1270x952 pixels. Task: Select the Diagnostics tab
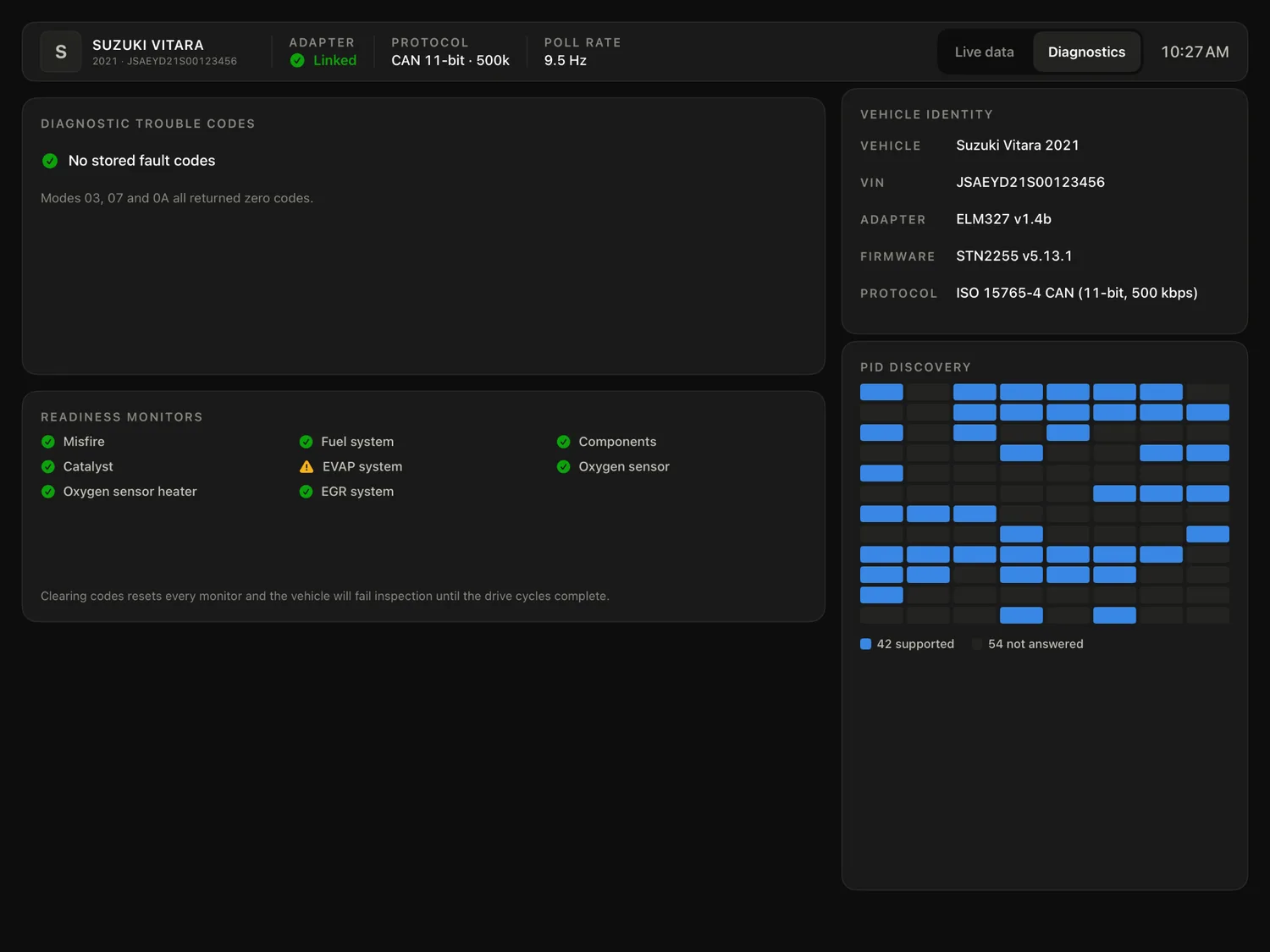(x=1086, y=52)
